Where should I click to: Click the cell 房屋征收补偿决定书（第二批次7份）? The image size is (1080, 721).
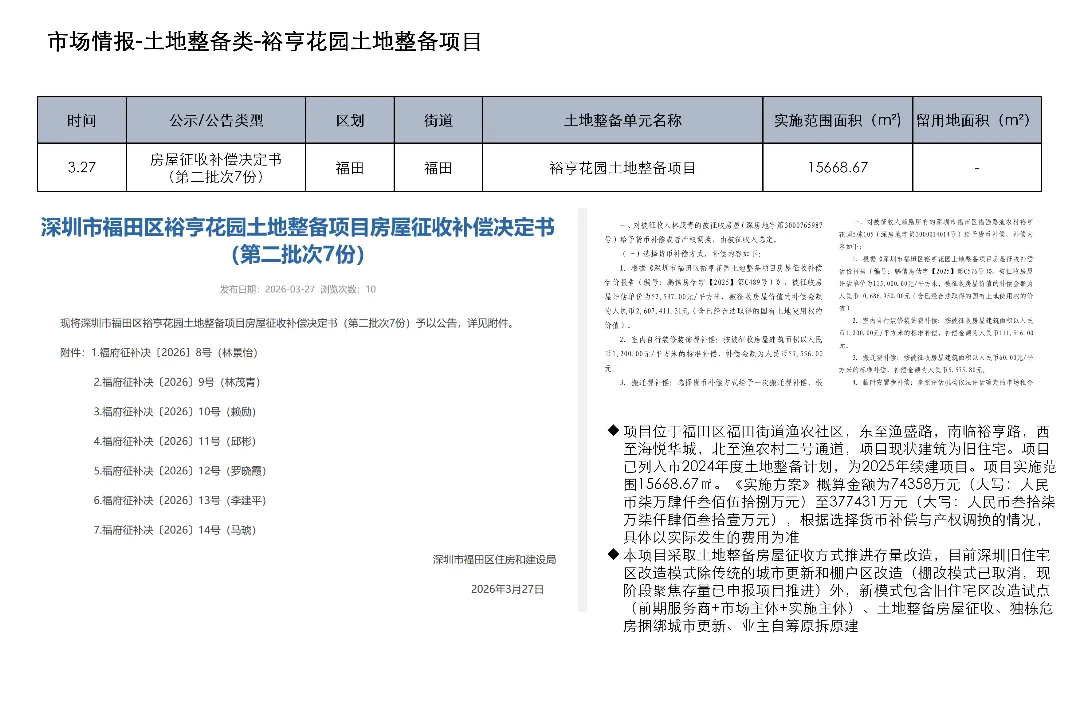click(x=216, y=167)
